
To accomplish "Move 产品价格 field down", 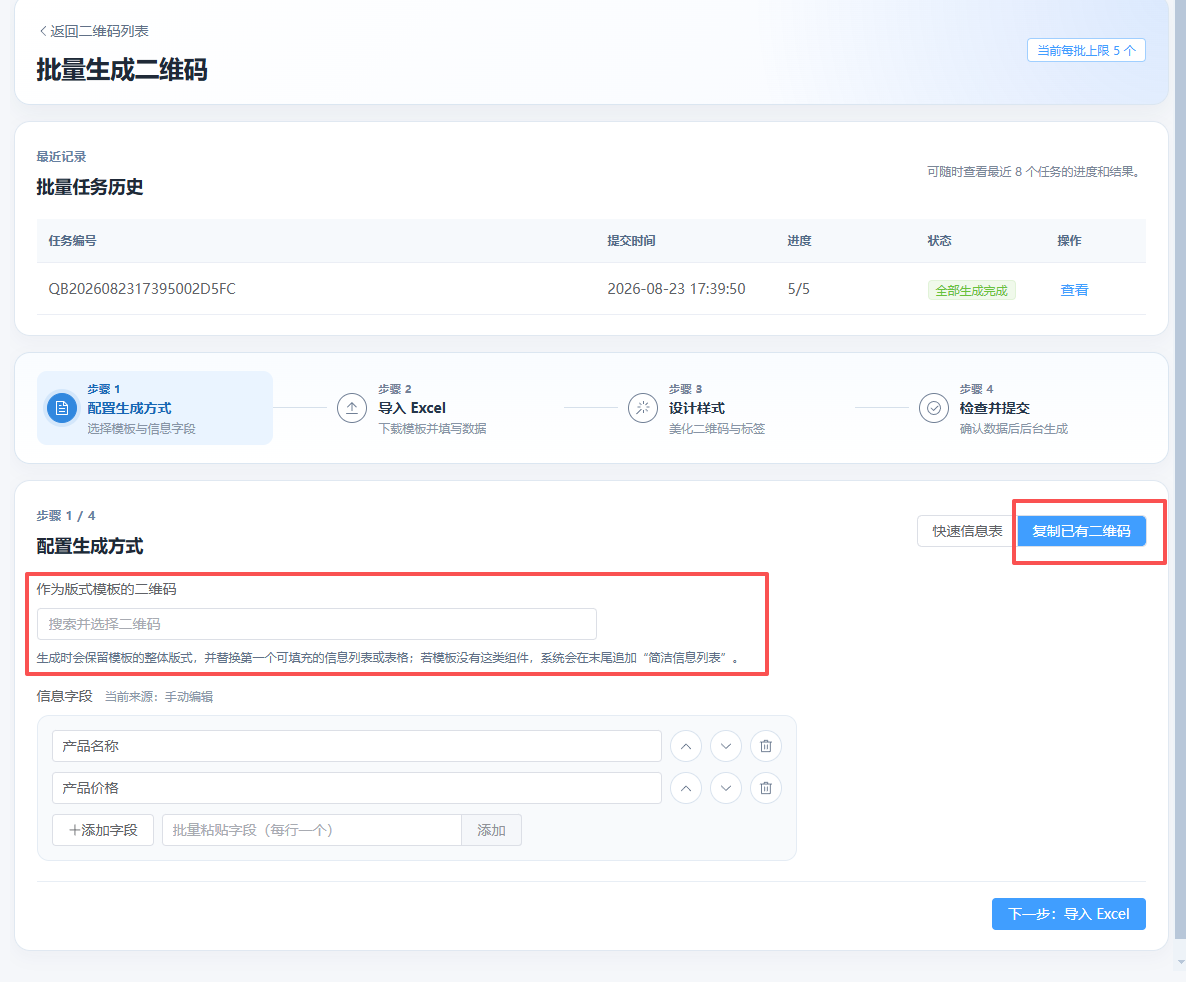I will pos(726,788).
